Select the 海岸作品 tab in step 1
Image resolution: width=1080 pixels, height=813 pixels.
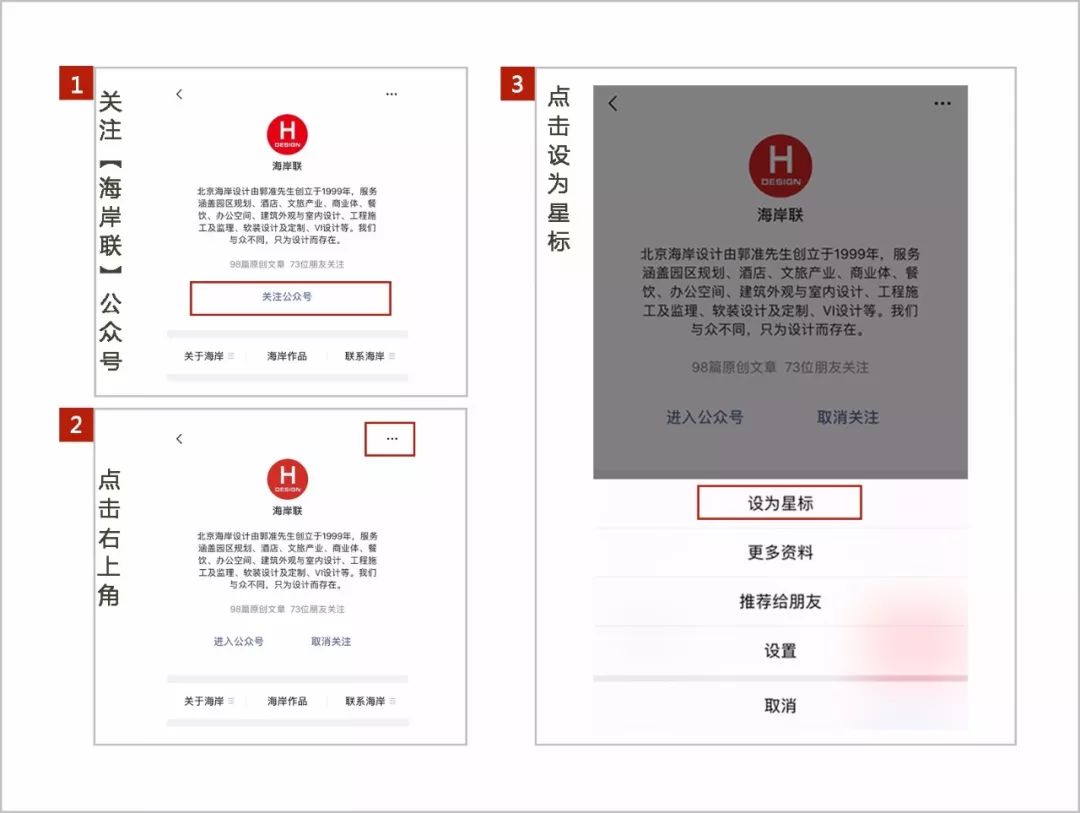pyautogui.click(x=287, y=356)
